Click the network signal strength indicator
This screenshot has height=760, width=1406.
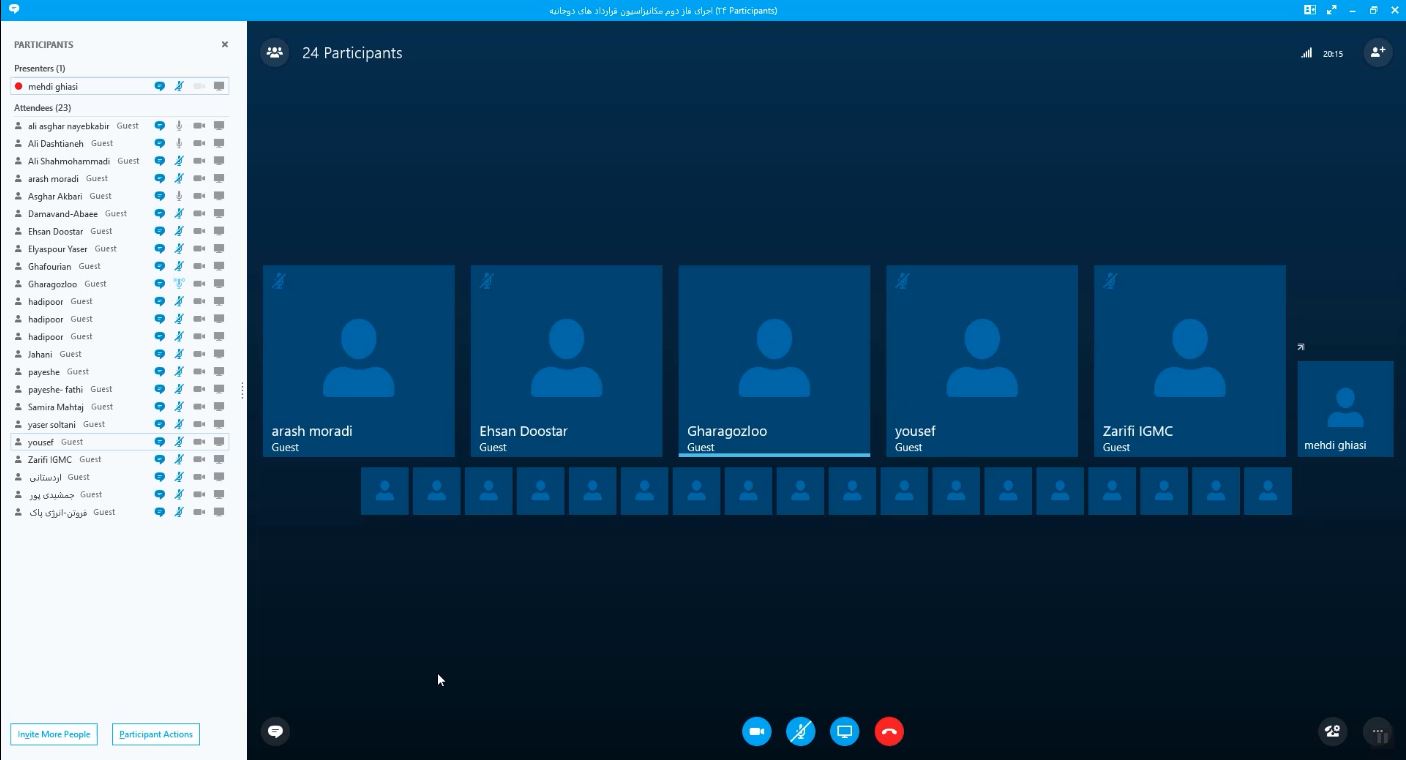pos(1306,53)
